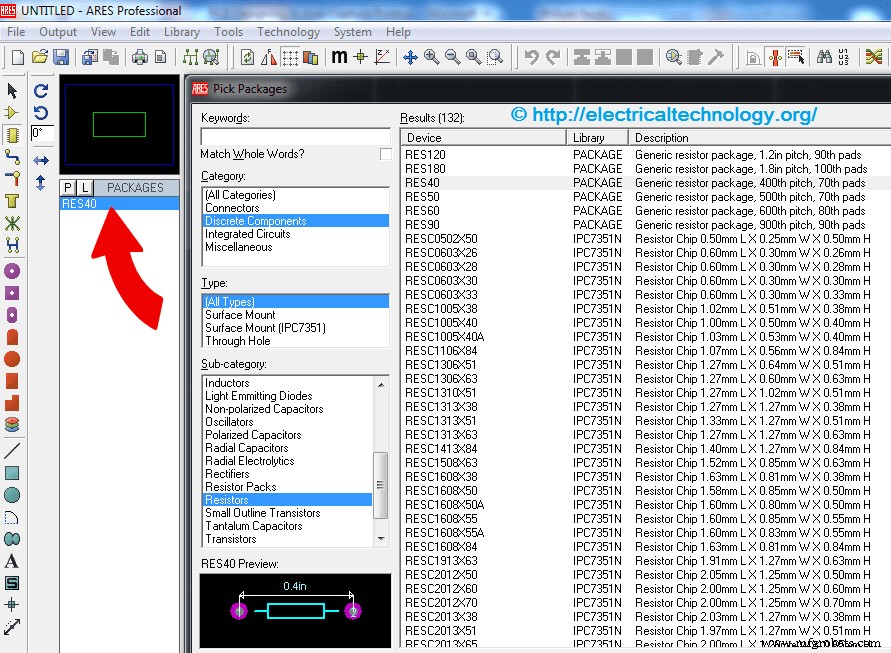
Task: Toggle the grid display icon
Action: [x=289, y=57]
